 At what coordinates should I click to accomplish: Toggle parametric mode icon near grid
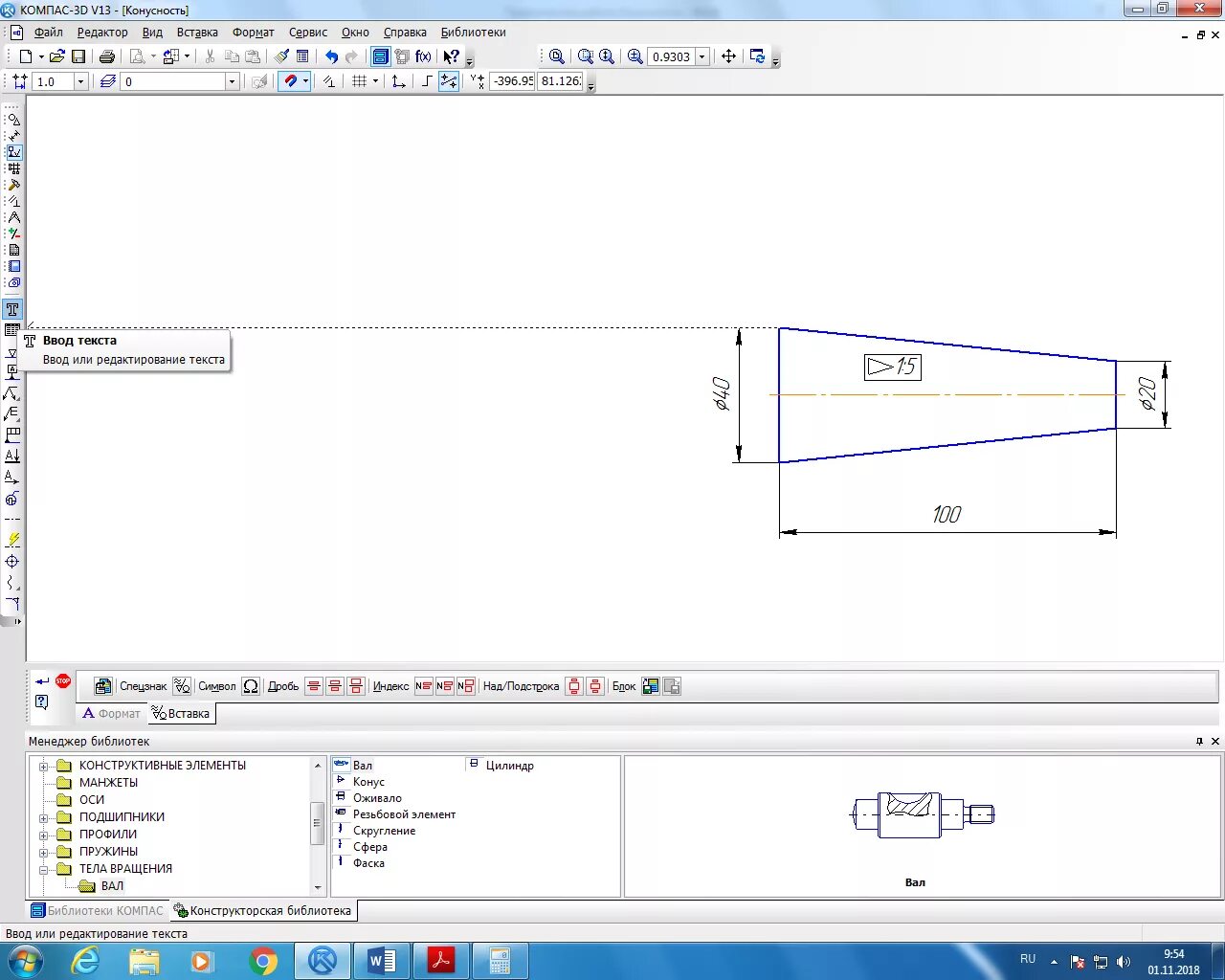[328, 81]
